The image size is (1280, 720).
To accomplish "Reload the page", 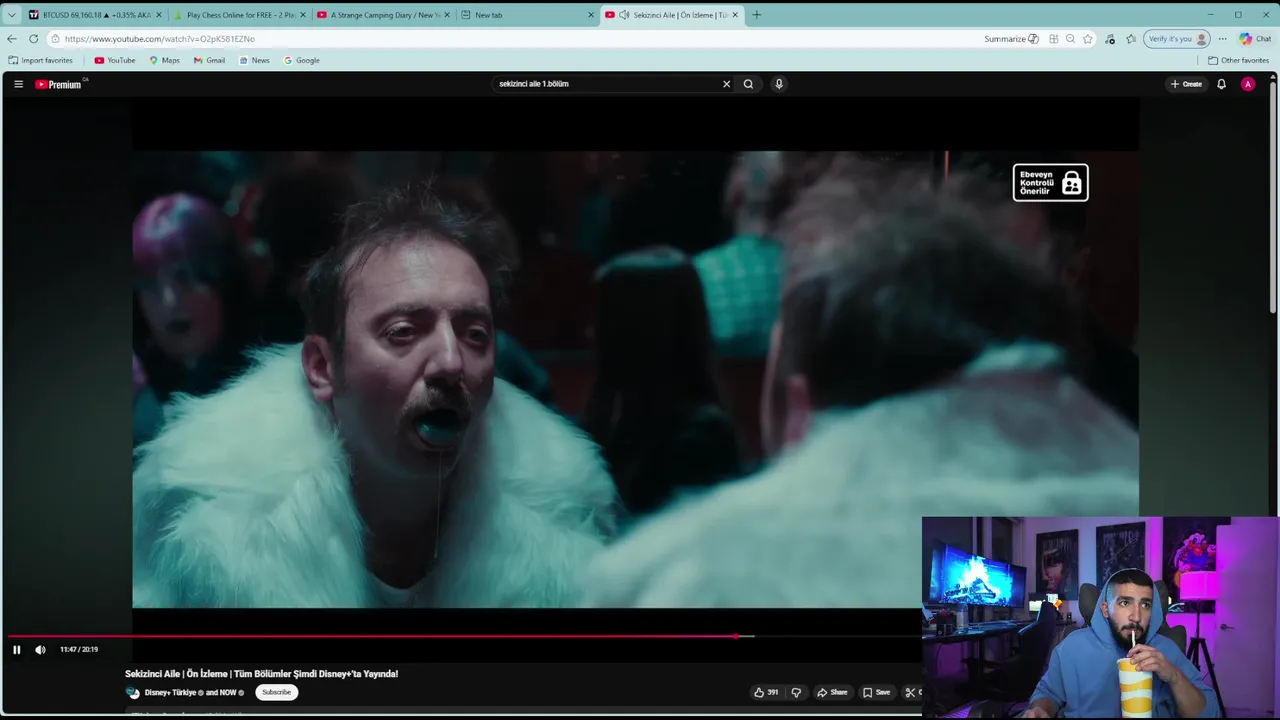I will (33, 39).
